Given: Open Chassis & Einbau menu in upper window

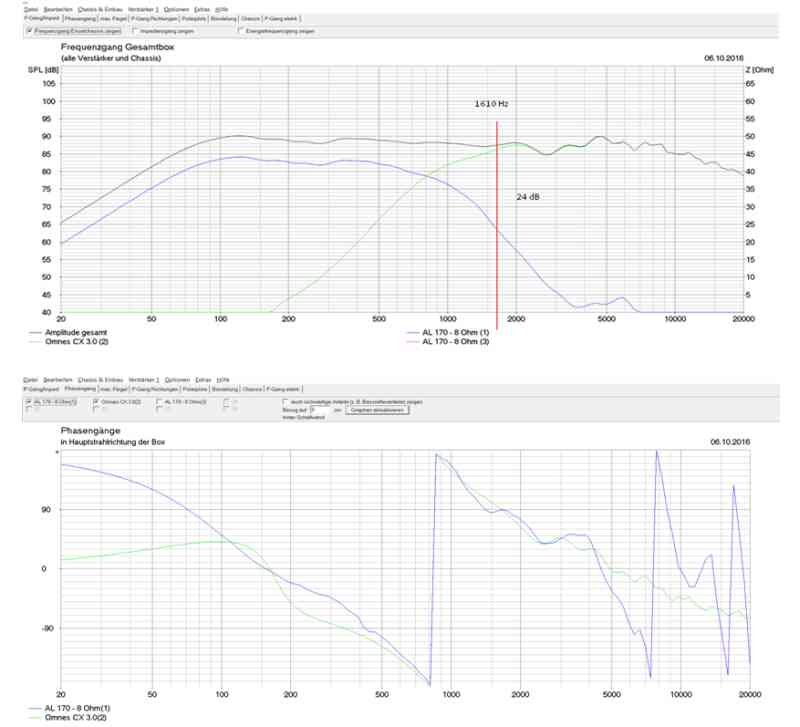Looking at the screenshot, I should (x=100, y=9).
